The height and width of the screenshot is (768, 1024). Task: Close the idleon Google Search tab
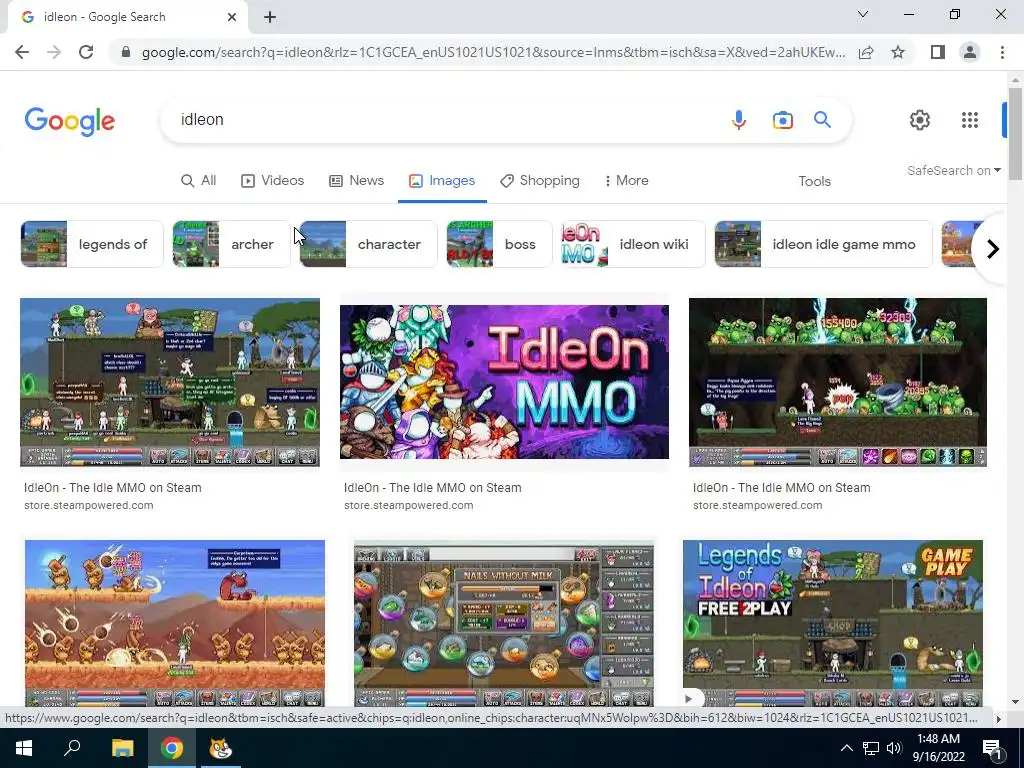(232, 17)
